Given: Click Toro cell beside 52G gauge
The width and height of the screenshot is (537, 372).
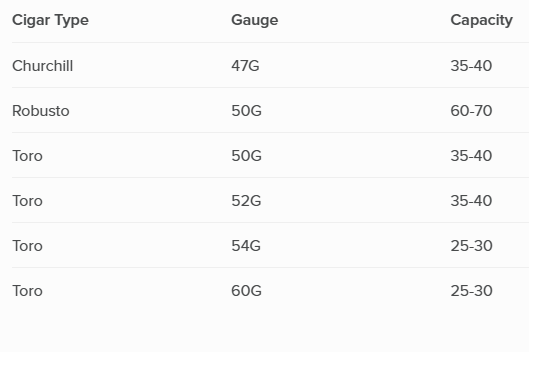Looking at the screenshot, I should point(27,201).
